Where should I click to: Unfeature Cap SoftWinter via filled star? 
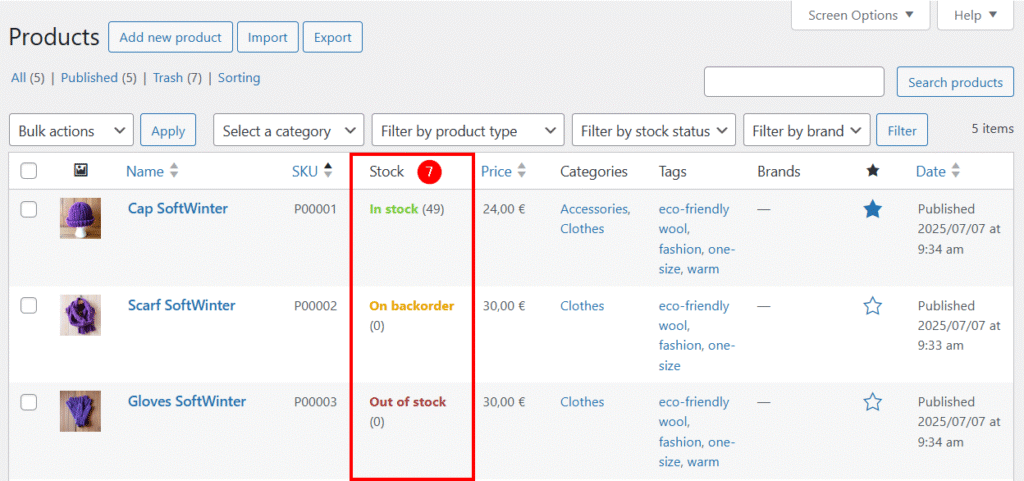click(873, 209)
